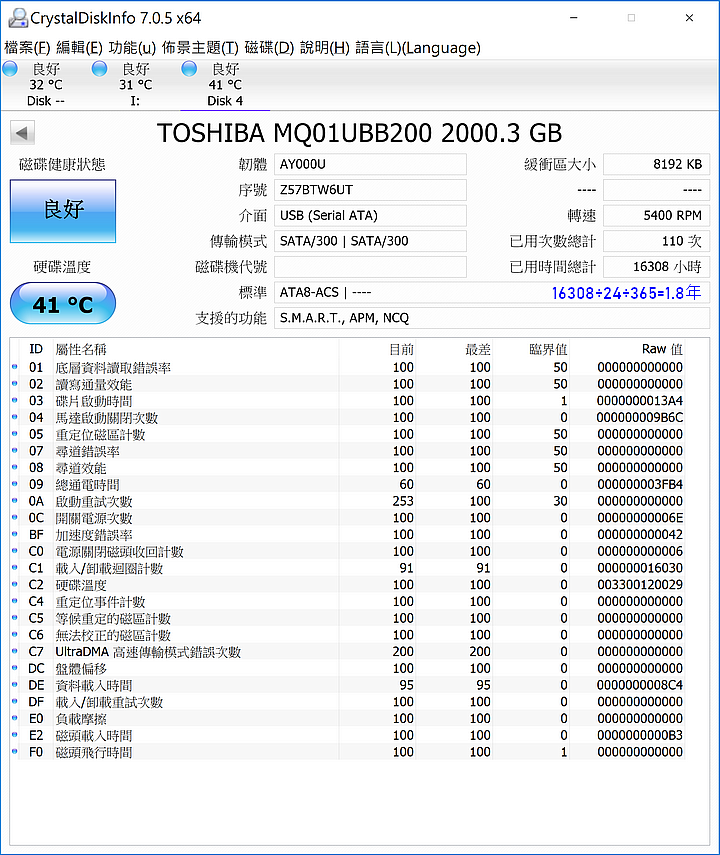
Task: Click the firmware field AY000U
Action: click(x=370, y=164)
